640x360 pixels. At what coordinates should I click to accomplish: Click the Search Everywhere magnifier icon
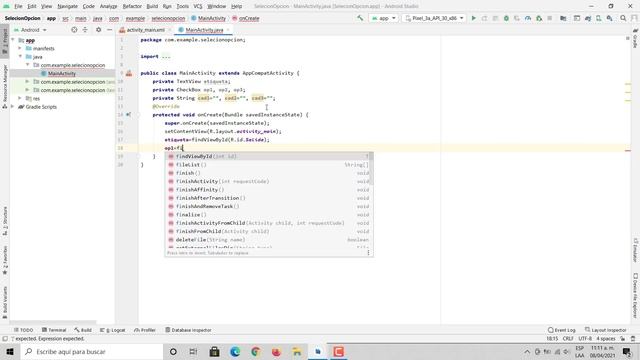[623, 18]
